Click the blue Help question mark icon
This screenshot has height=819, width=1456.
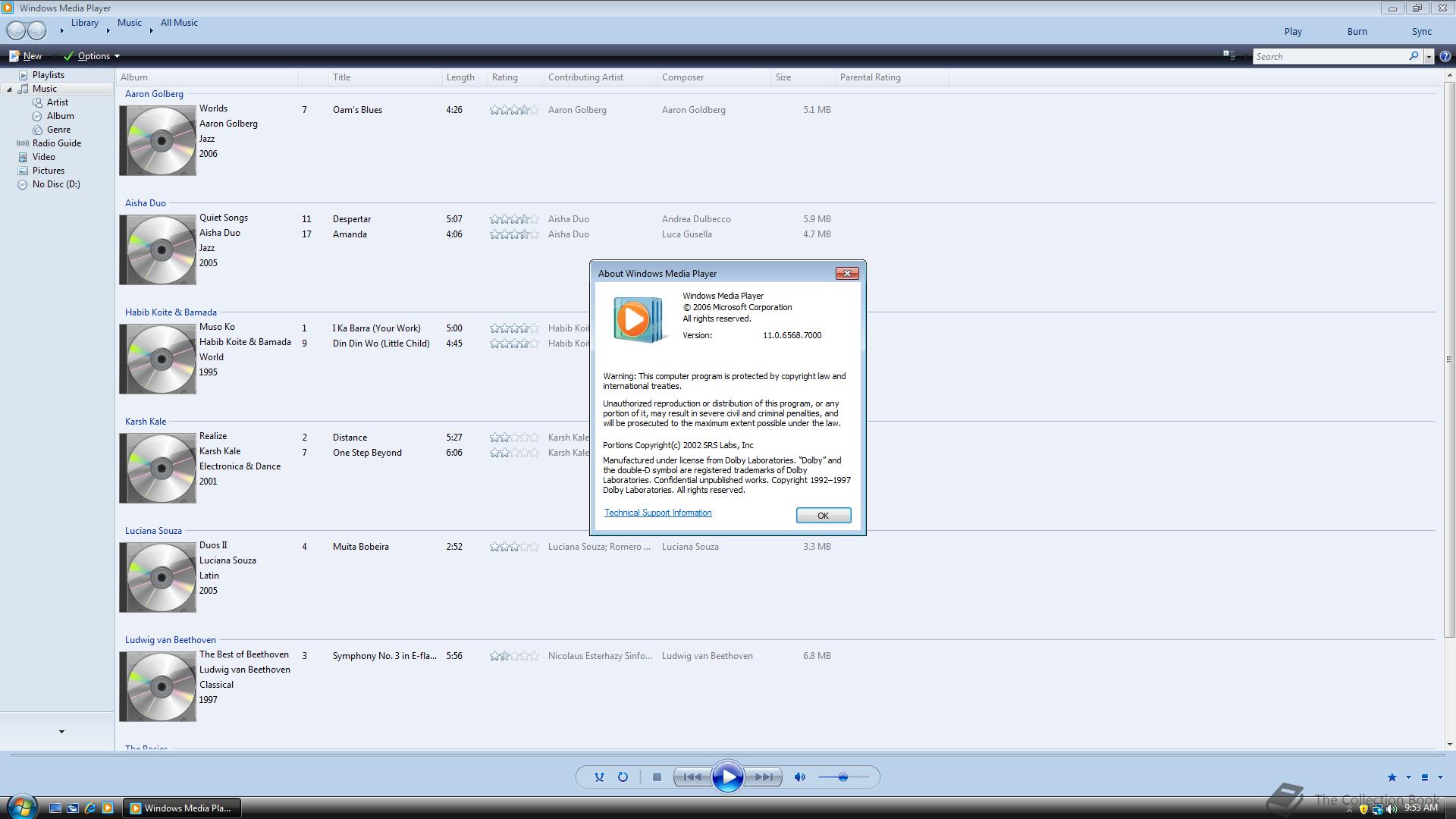(x=1445, y=56)
